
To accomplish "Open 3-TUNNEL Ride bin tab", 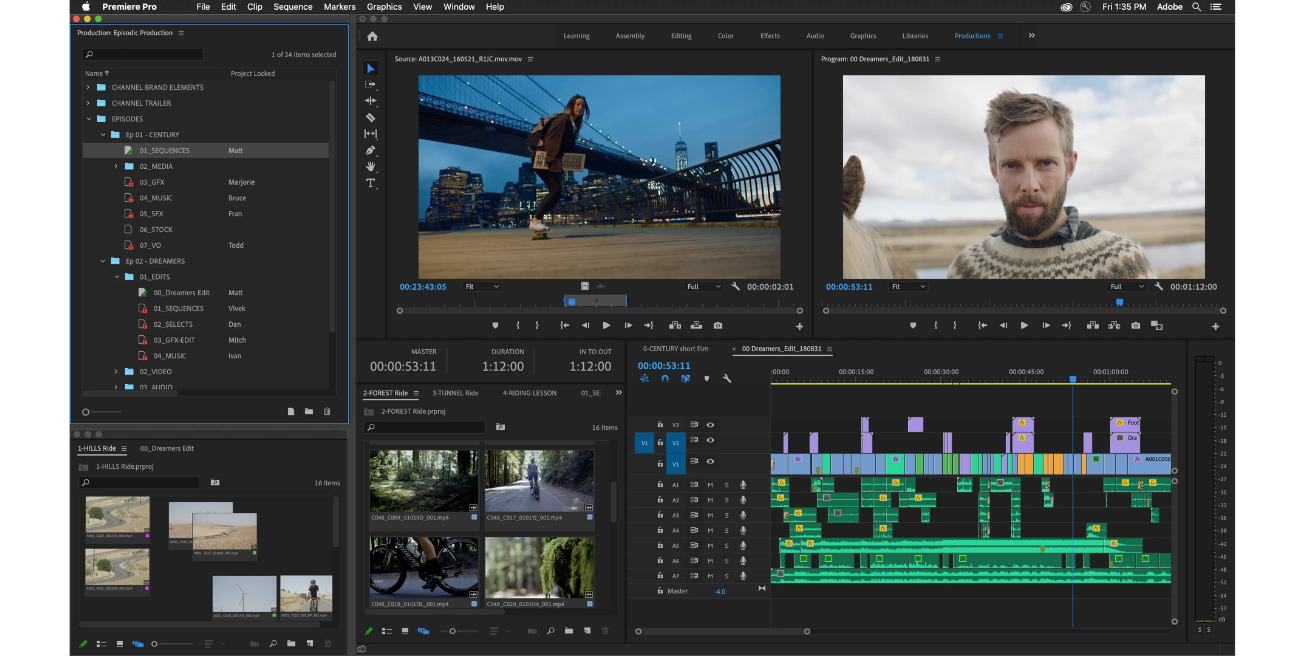I will point(455,393).
